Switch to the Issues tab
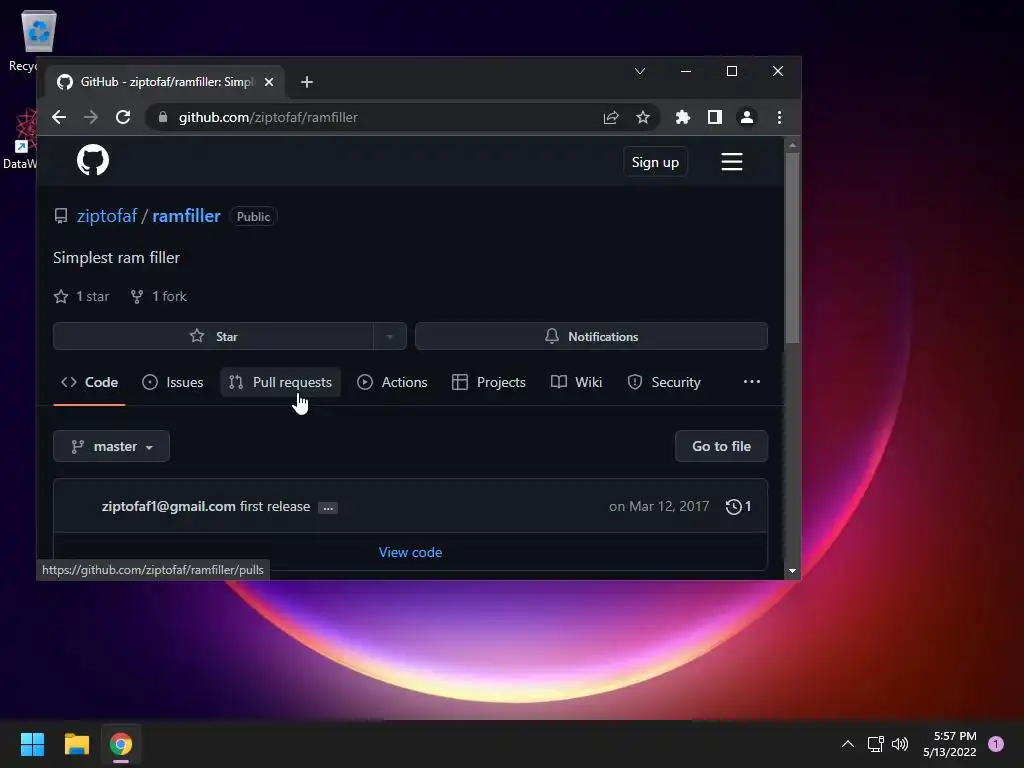This screenshot has height=768, width=1024. click(x=172, y=383)
